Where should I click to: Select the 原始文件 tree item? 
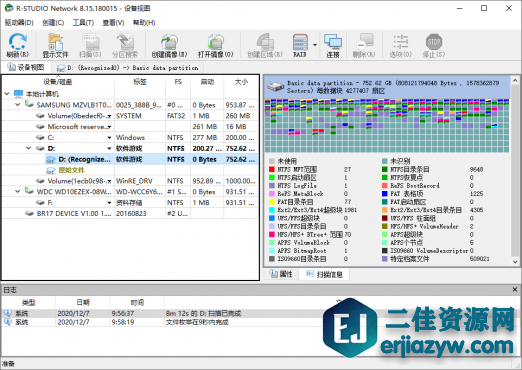tap(71, 170)
